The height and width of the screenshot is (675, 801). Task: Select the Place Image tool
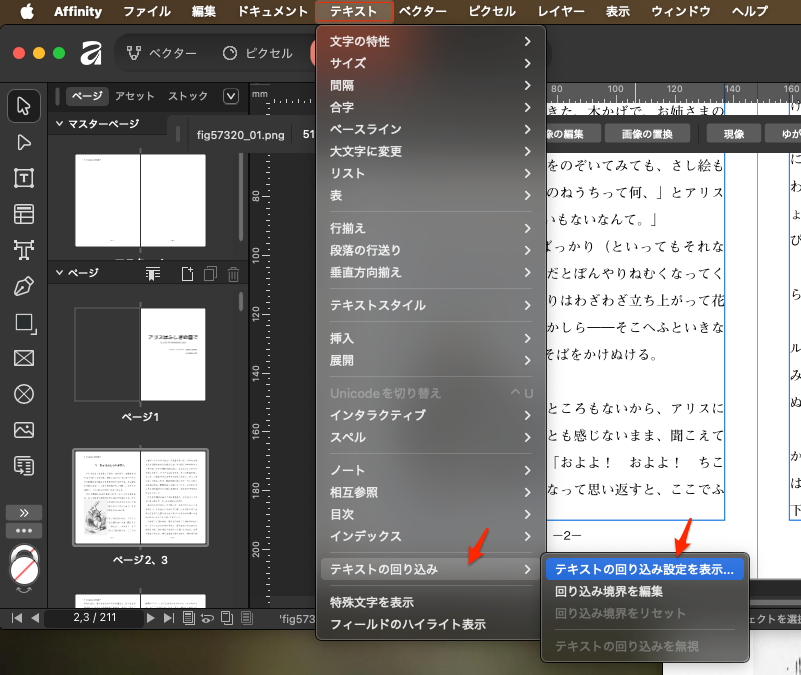point(24,430)
